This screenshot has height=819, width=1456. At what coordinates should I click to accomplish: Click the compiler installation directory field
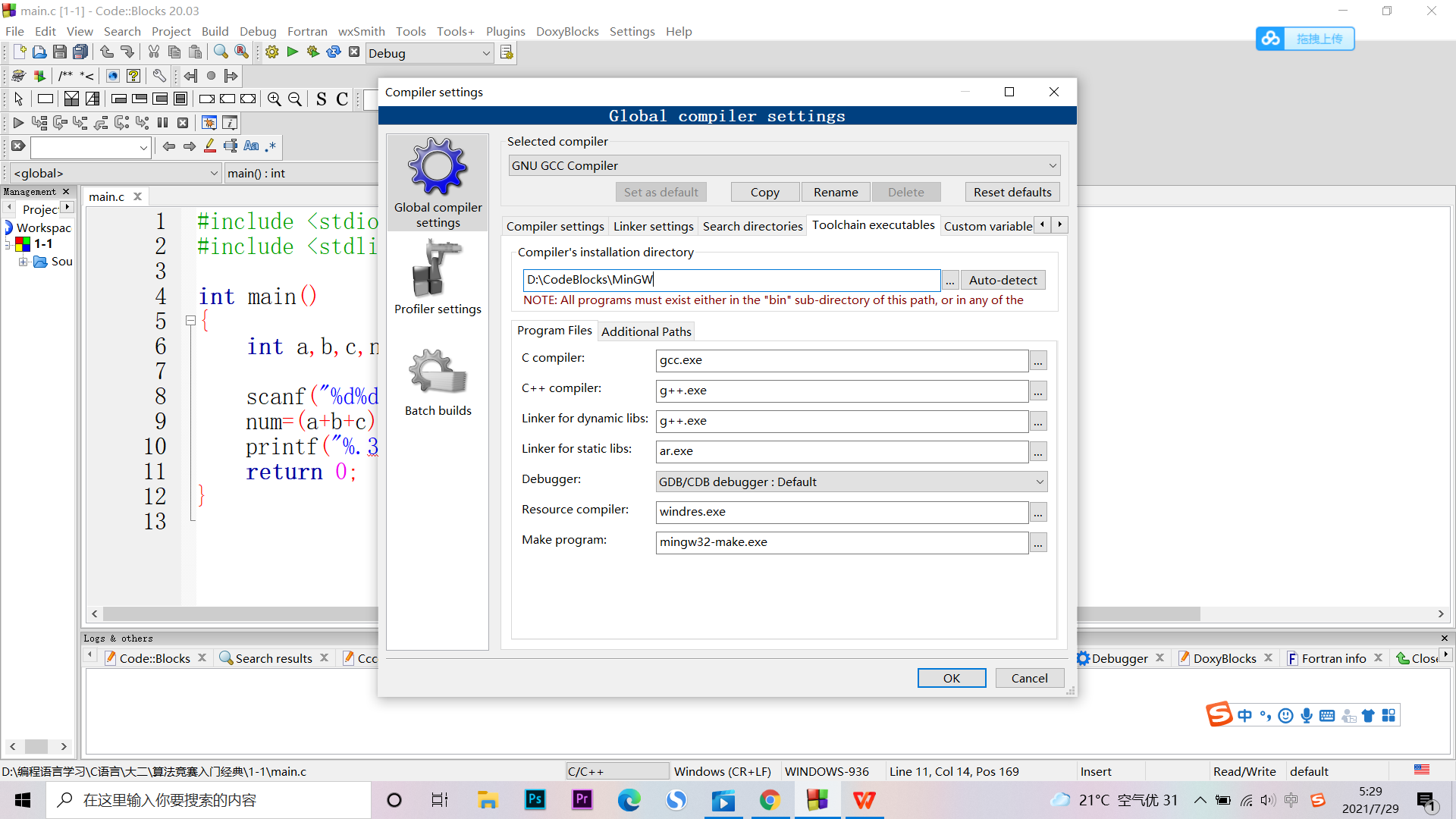[732, 281]
